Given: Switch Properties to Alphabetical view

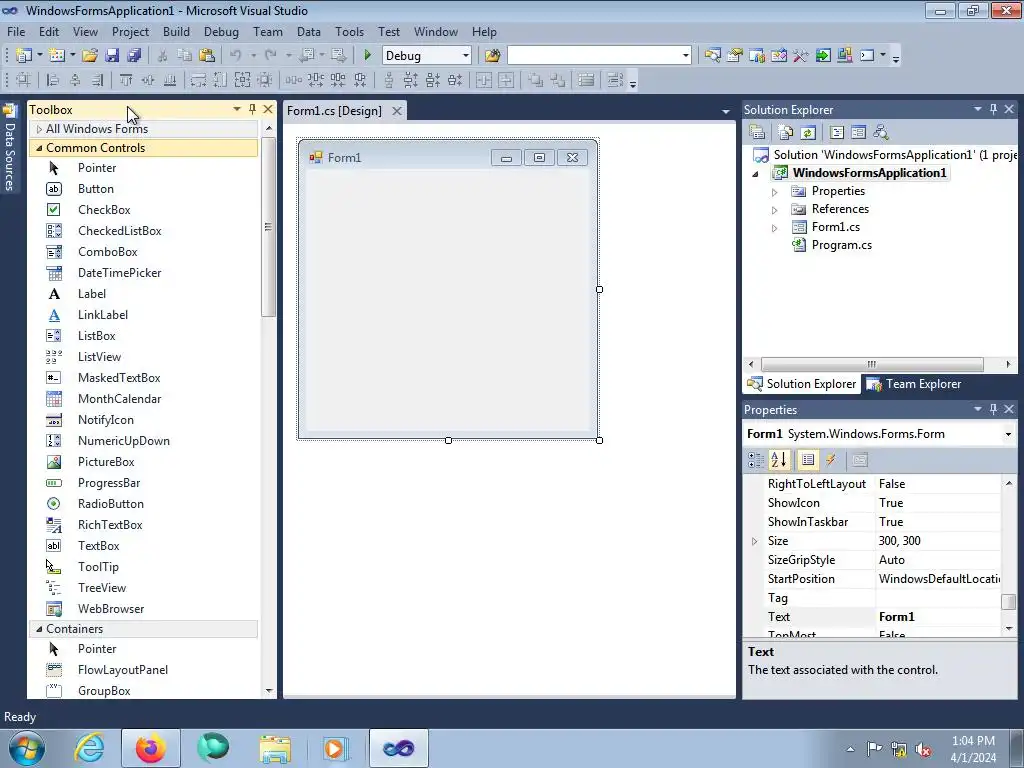Looking at the screenshot, I should [x=779, y=460].
